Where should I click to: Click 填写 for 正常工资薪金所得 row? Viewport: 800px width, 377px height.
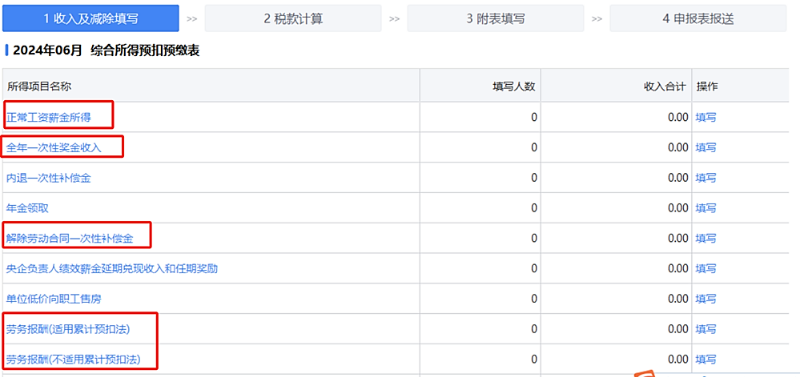[706, 117]
